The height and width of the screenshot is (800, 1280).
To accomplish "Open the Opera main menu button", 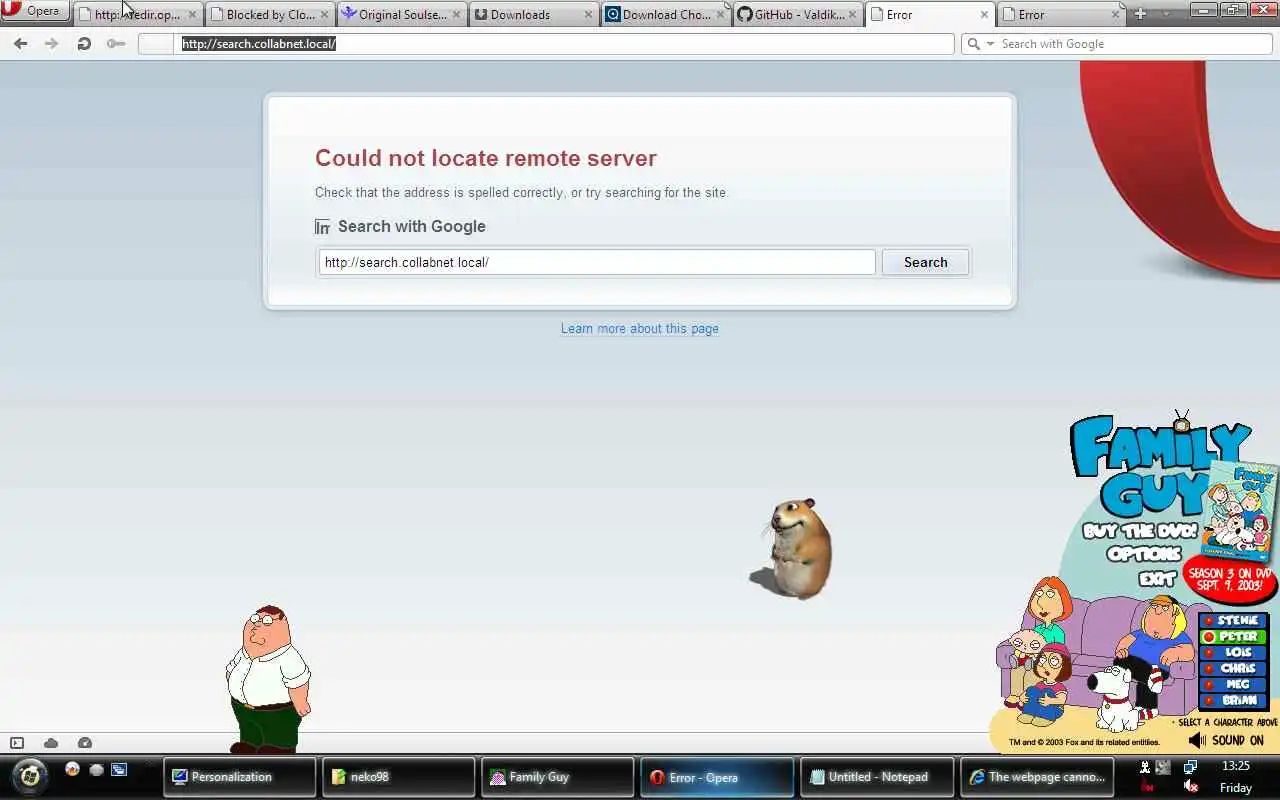I will coord(36,12).
